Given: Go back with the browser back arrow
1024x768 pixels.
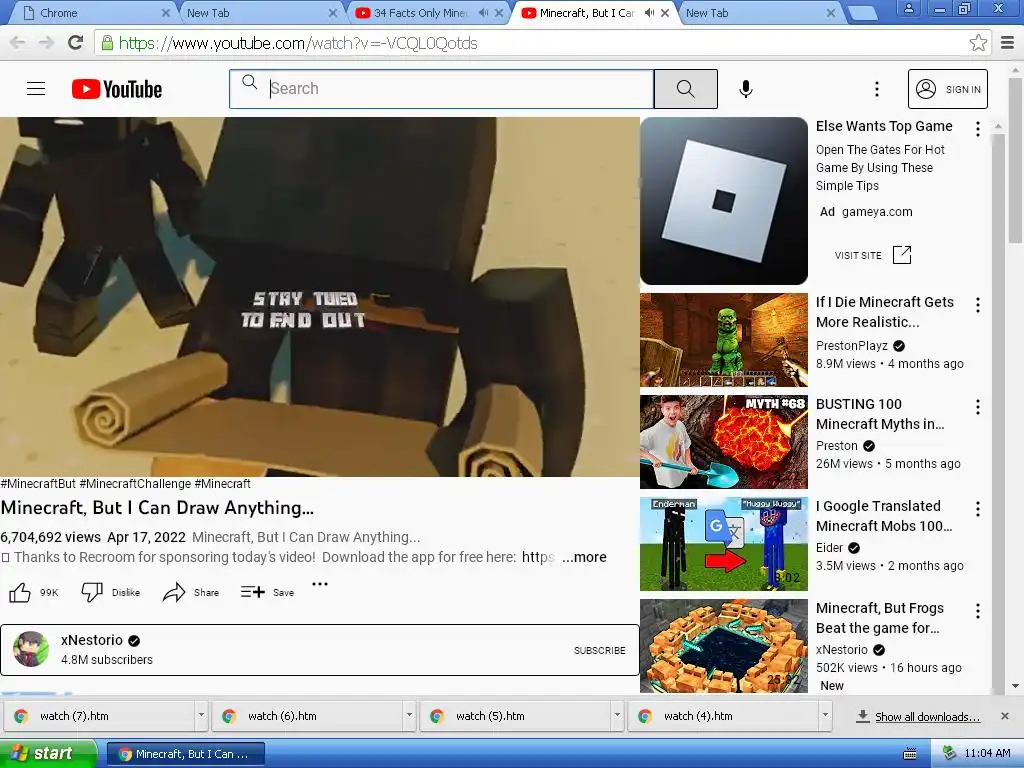Looking at the screenshot, I should click(18, 43).
